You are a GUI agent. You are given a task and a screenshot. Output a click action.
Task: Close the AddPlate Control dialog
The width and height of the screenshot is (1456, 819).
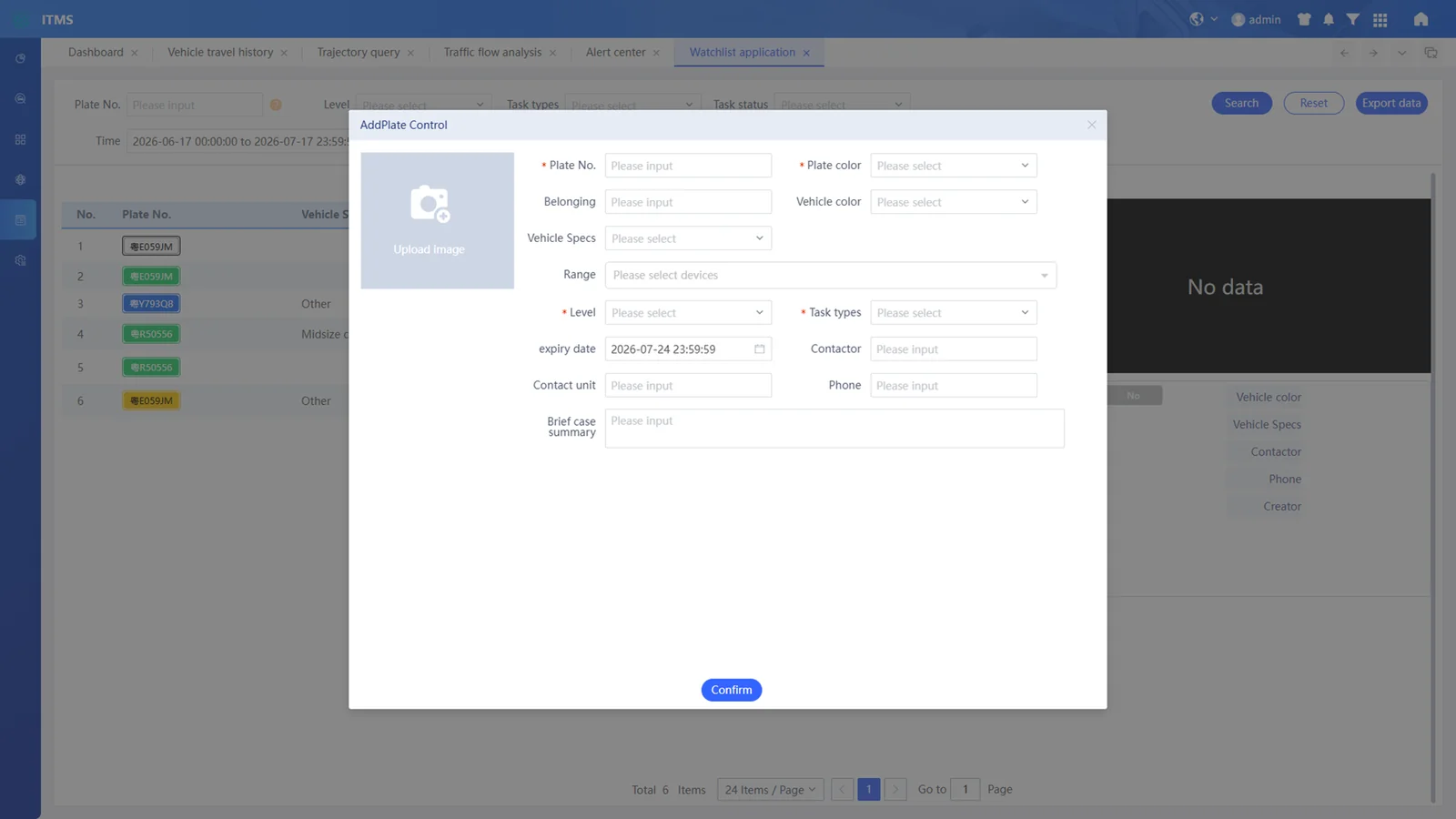coord(1091,125)
